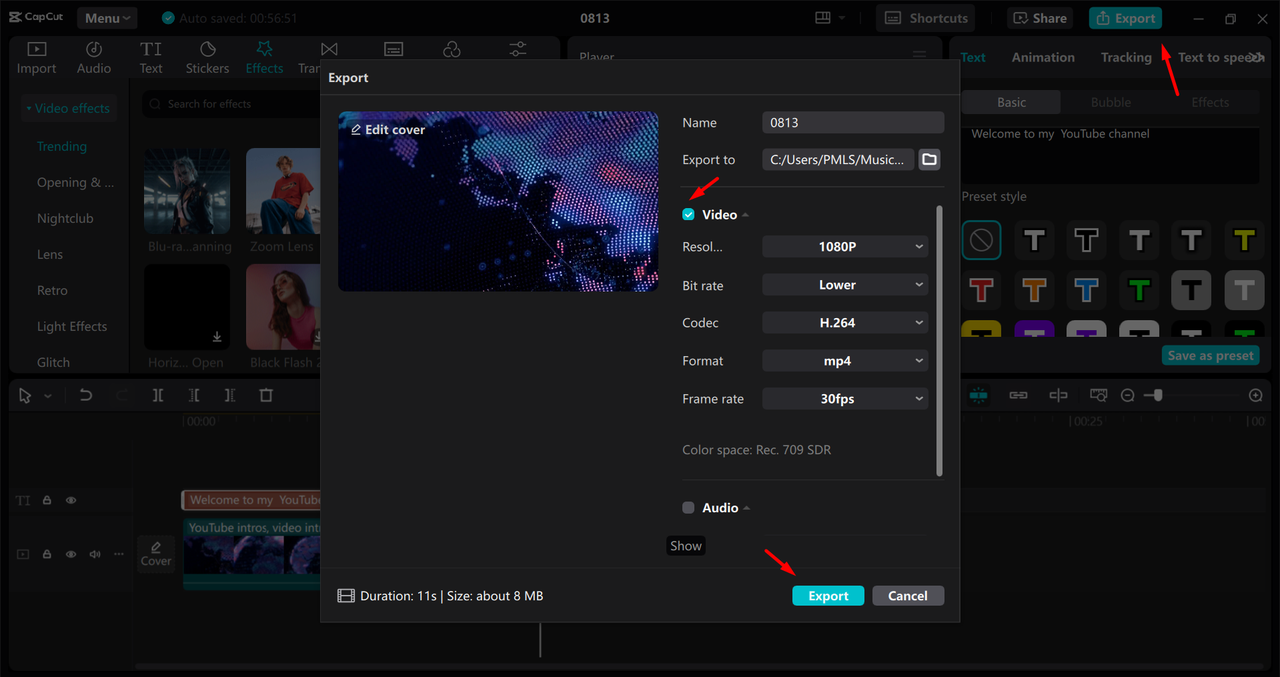The width and height of the screenshot is (1280, 677).
Task: Open the Codec H.264 dropdown
Action: [x=845, y=323]
